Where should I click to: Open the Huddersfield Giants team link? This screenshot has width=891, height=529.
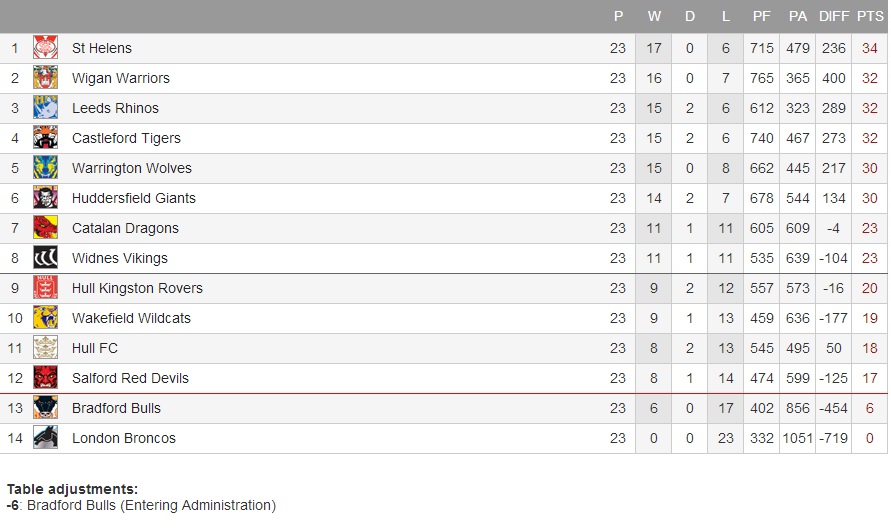(x=134, y=198)
